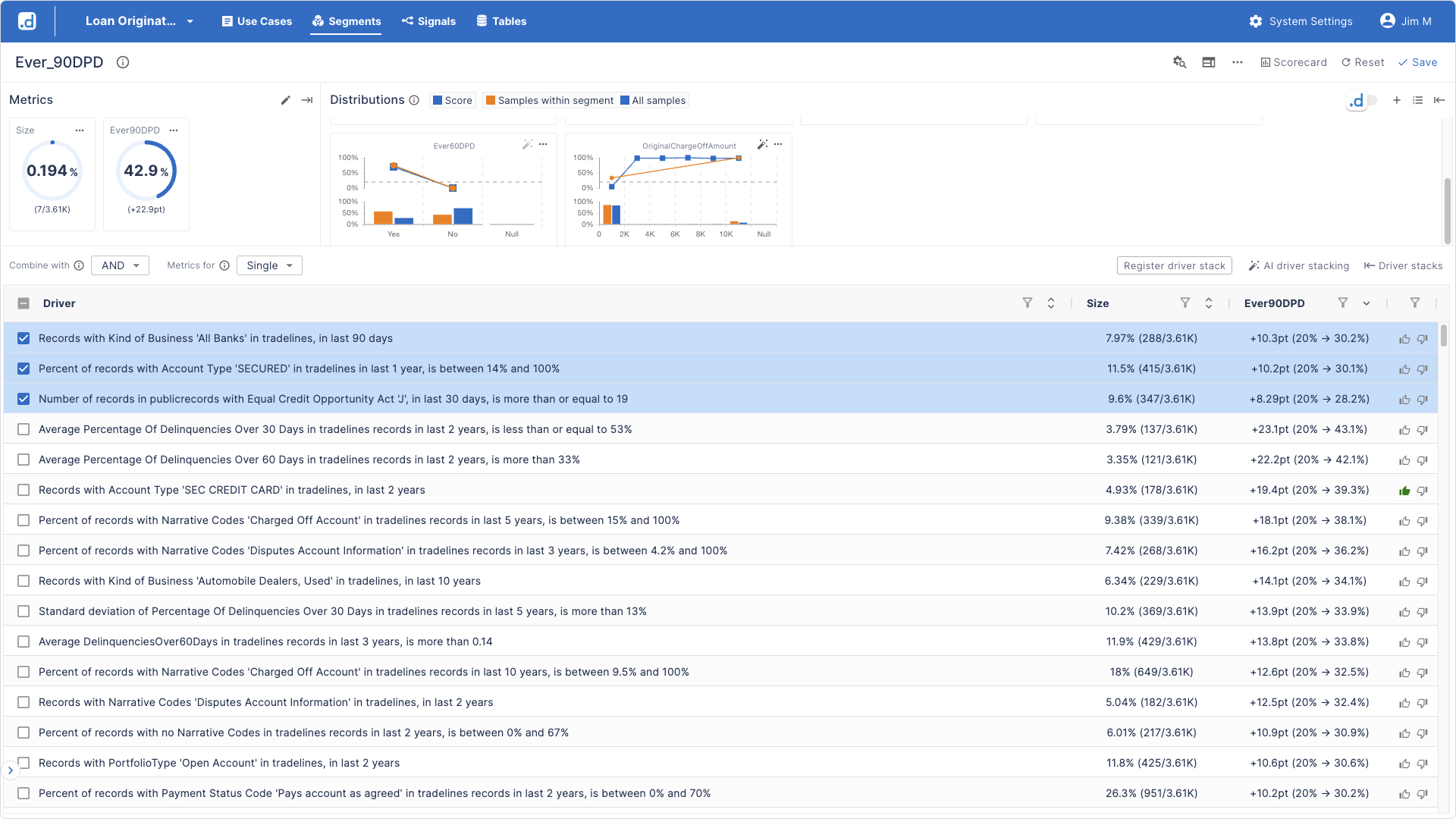
Task: Click the orange 'Samples within segment' legend swatch
Action: [x=491, y=100]
